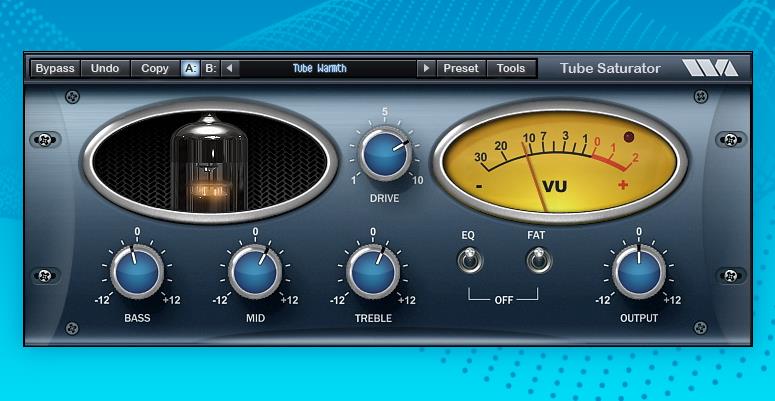Copy the A settings to B
775x401 pixels.
click(155, 68)
